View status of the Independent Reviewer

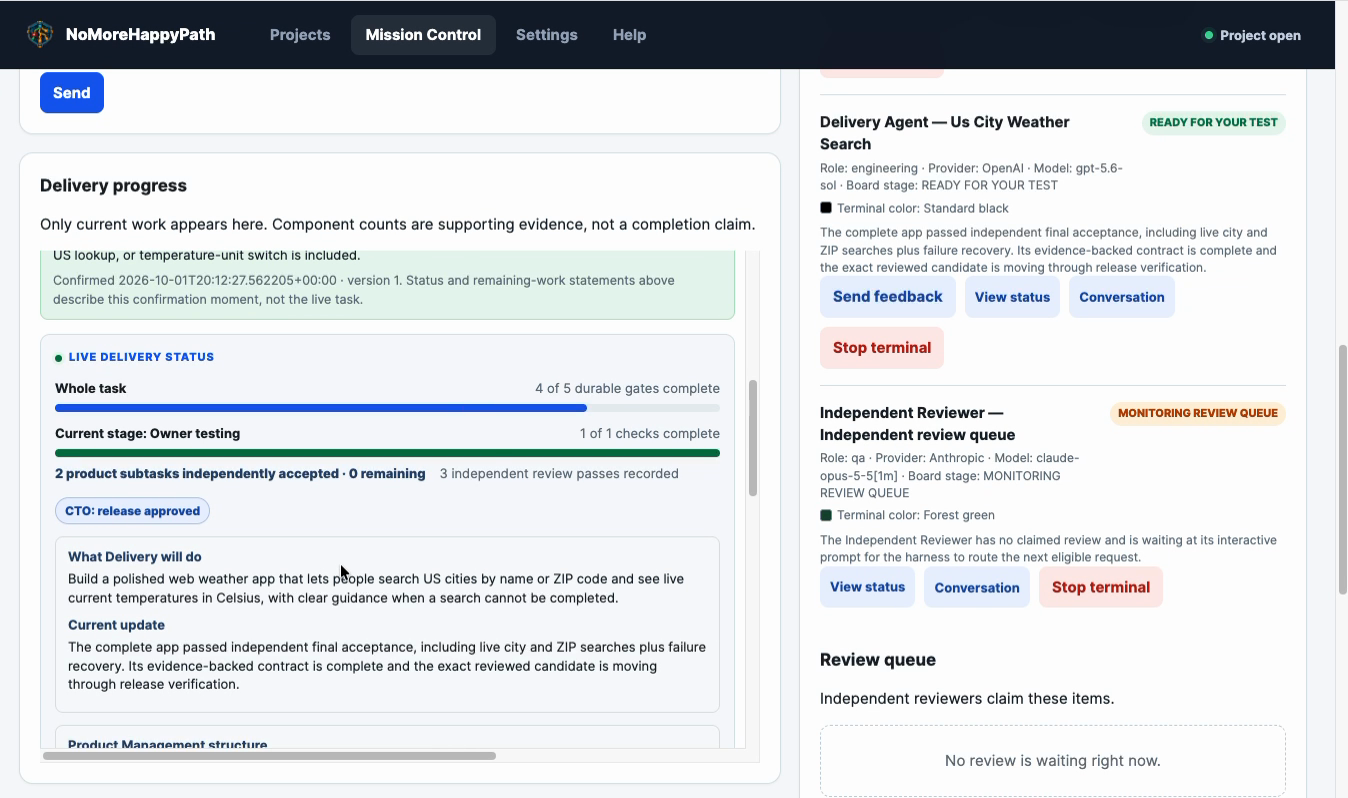click(867, 587)
